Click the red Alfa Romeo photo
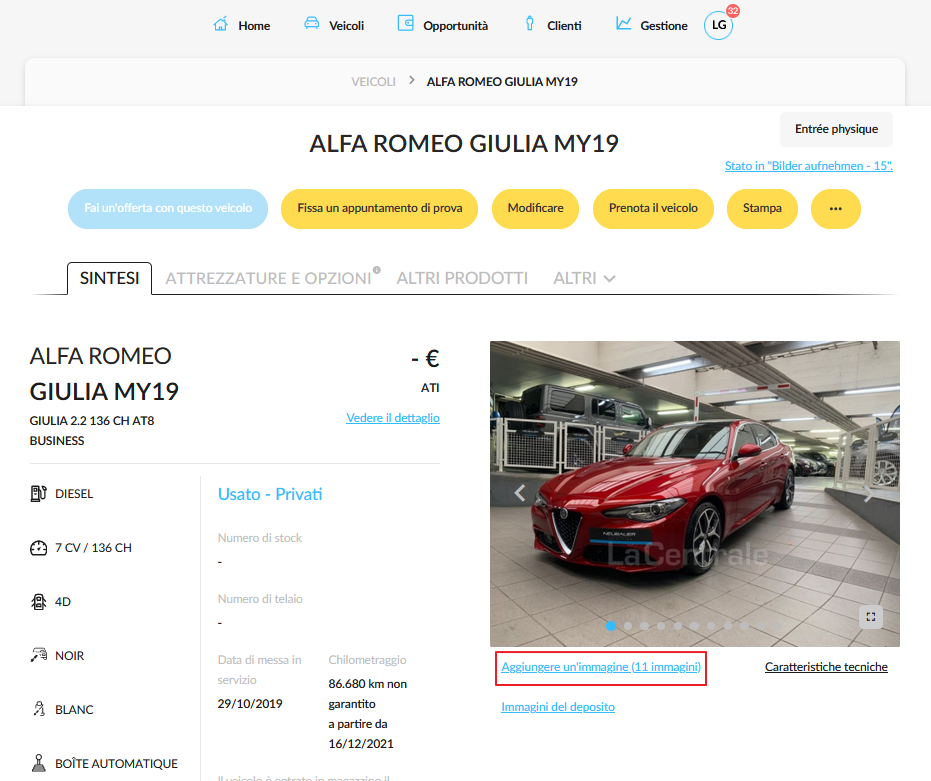 click(x=695, y=494)
